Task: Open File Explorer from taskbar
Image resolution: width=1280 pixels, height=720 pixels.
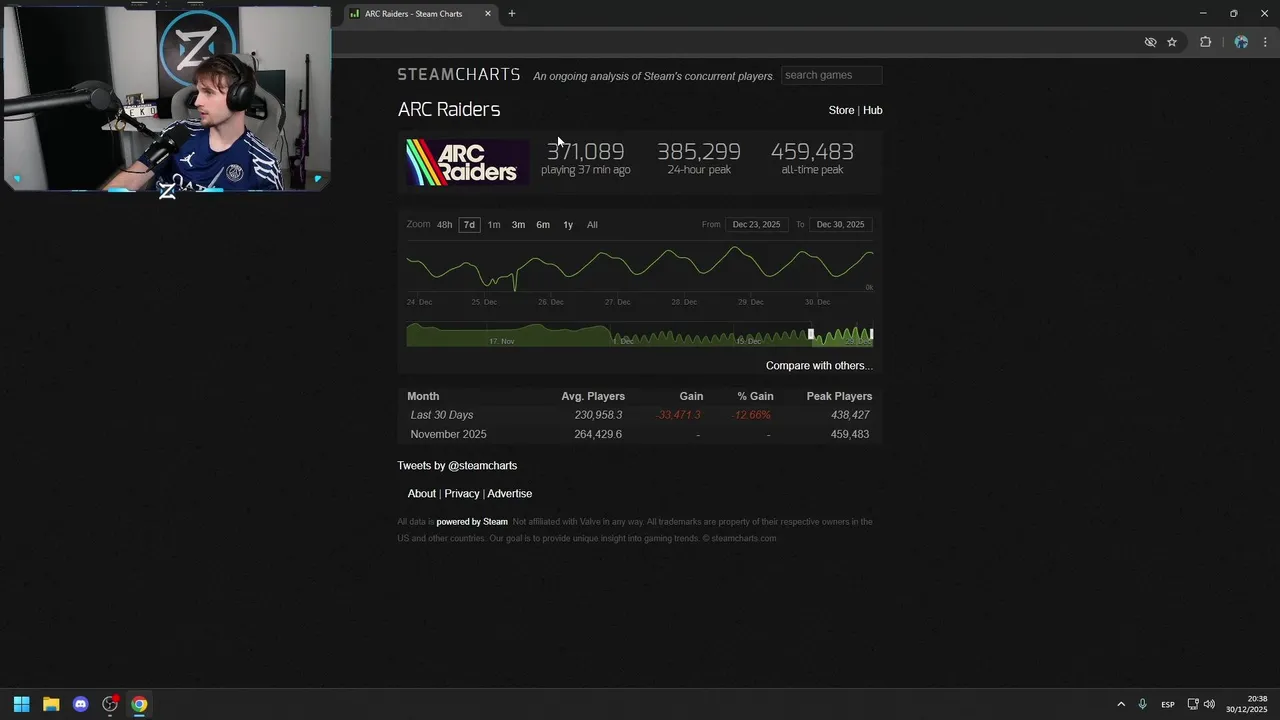Action: coord(51,704)
